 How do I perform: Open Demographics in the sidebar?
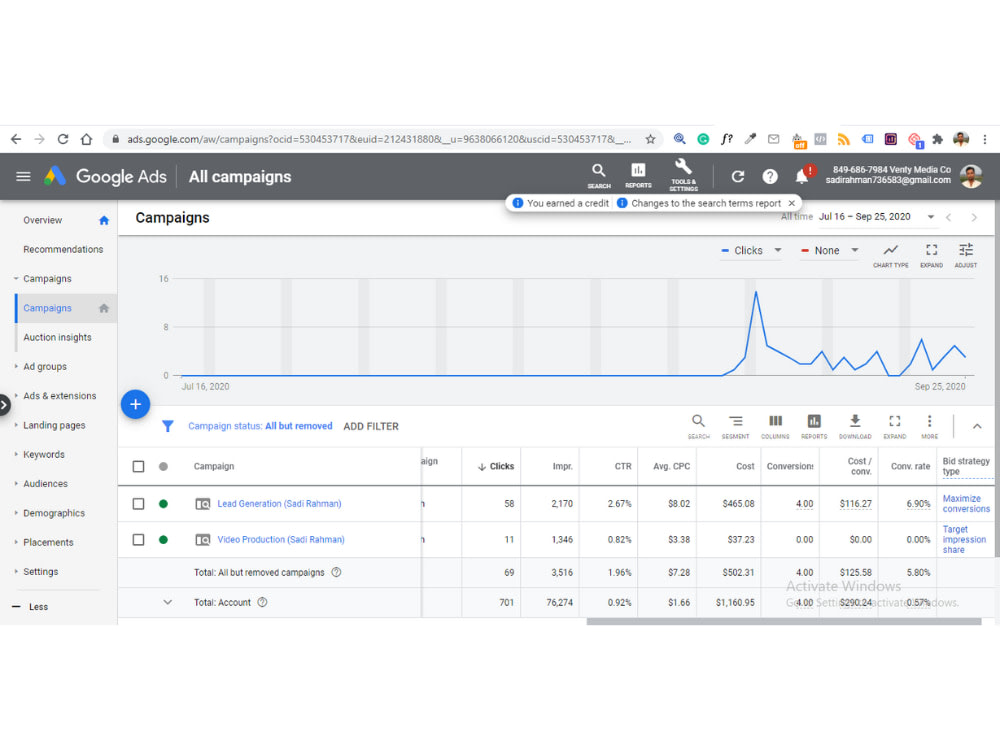point(54,513)
